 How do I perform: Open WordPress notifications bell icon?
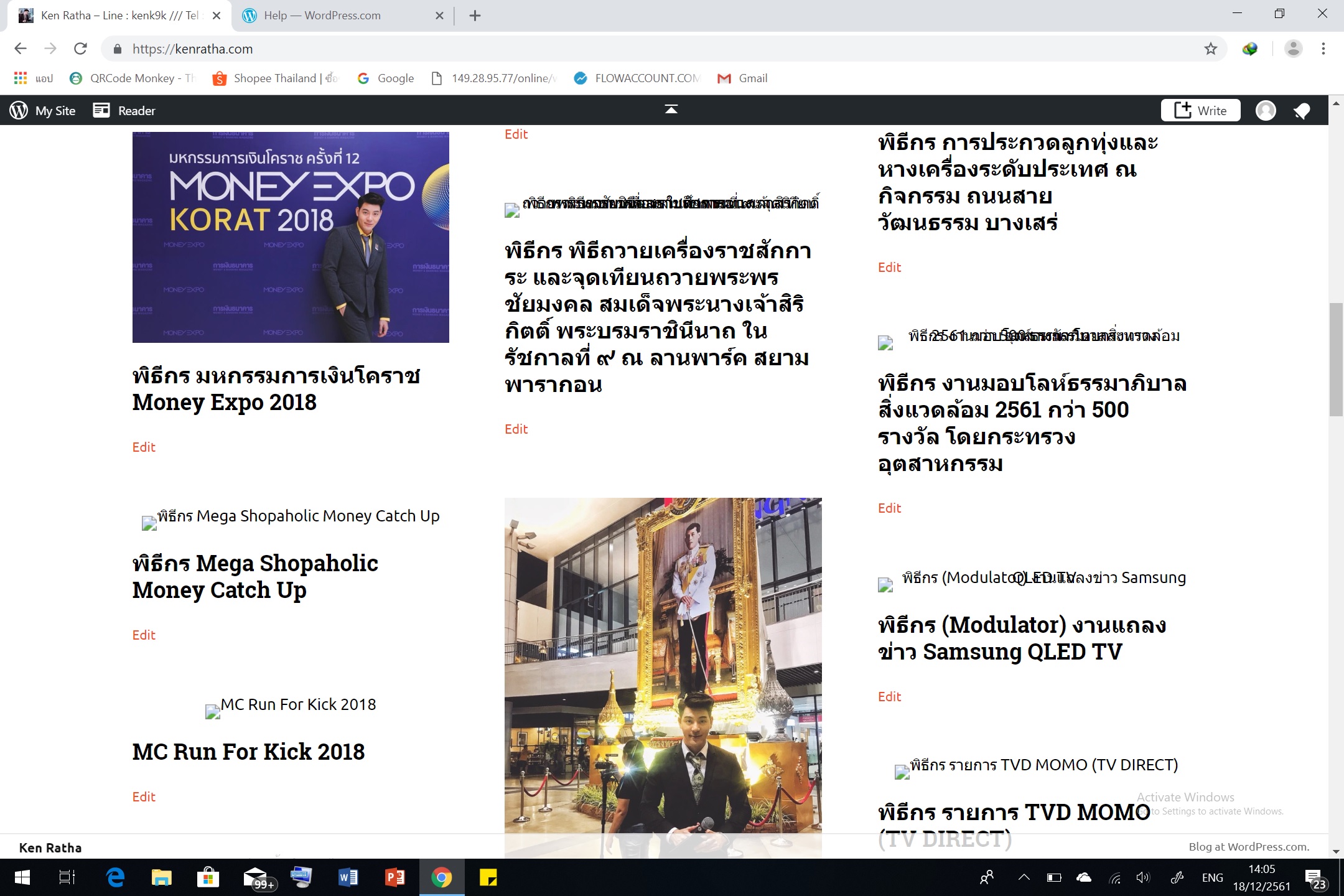point(1302,111)
